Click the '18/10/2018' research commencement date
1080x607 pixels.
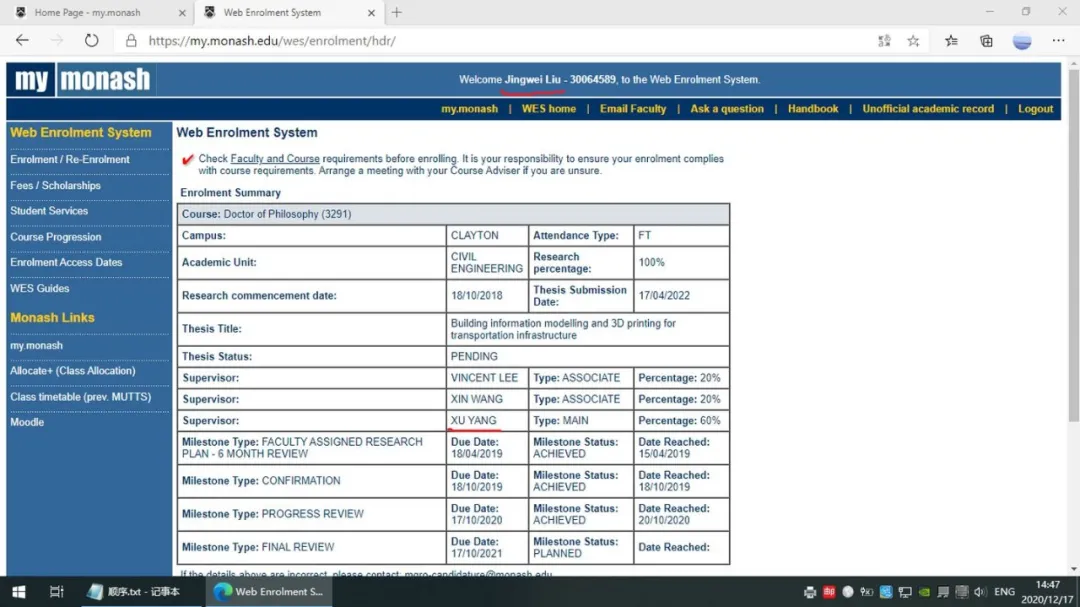pos(477,296)
